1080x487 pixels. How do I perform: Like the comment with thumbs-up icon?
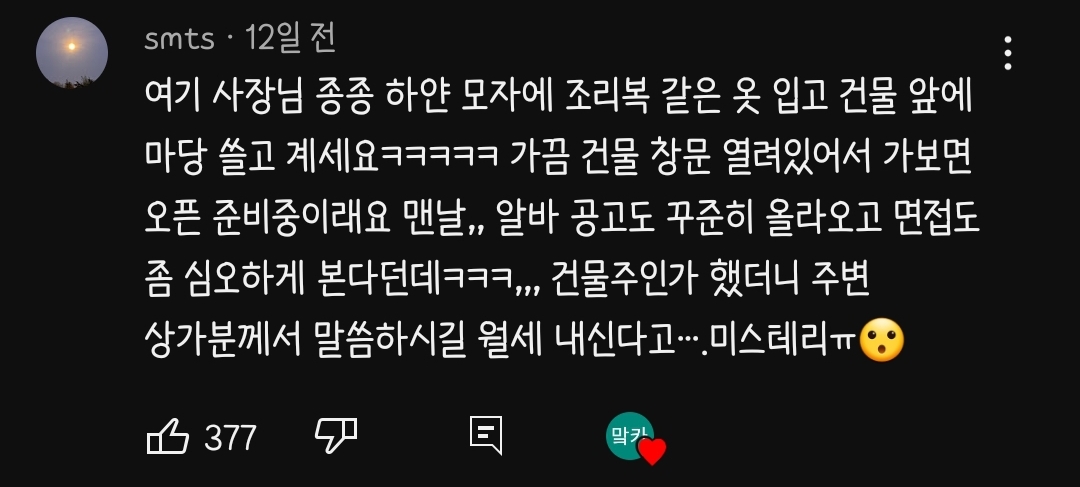(168, 437)
